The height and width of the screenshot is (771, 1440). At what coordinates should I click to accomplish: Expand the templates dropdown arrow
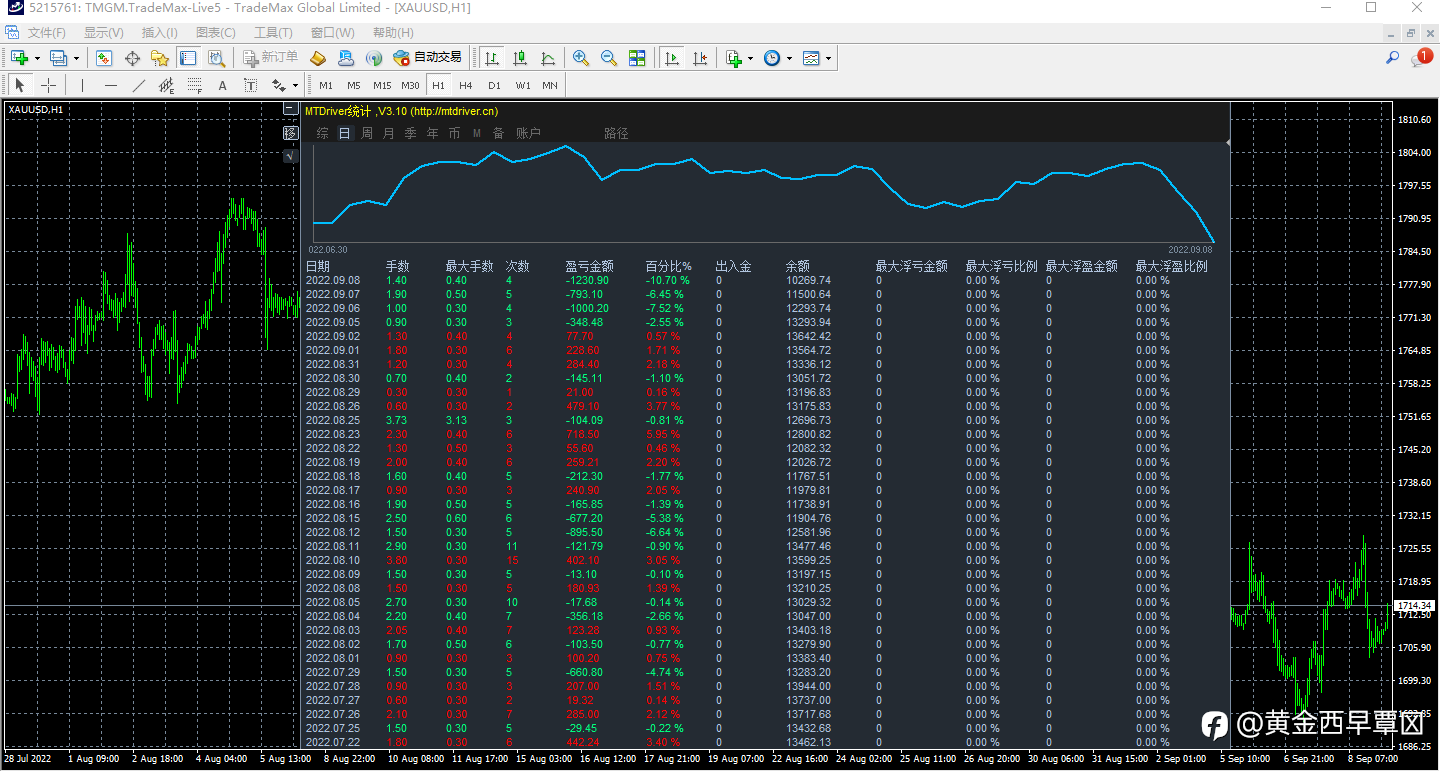coord(828,58)
